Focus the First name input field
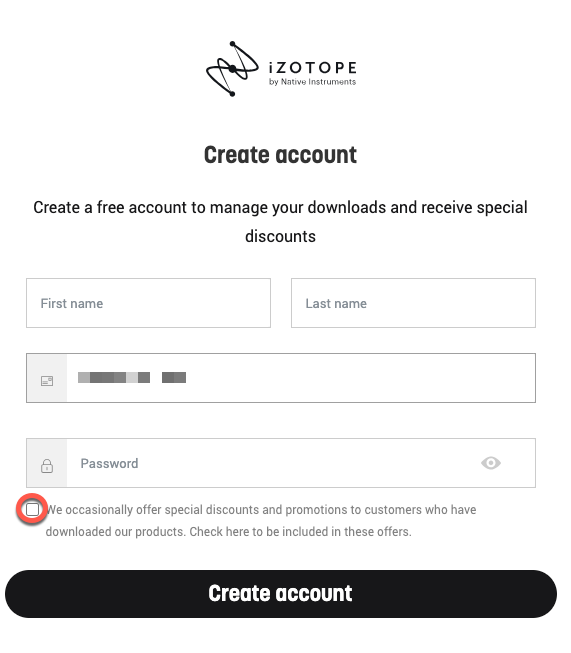 click(148, 303)
